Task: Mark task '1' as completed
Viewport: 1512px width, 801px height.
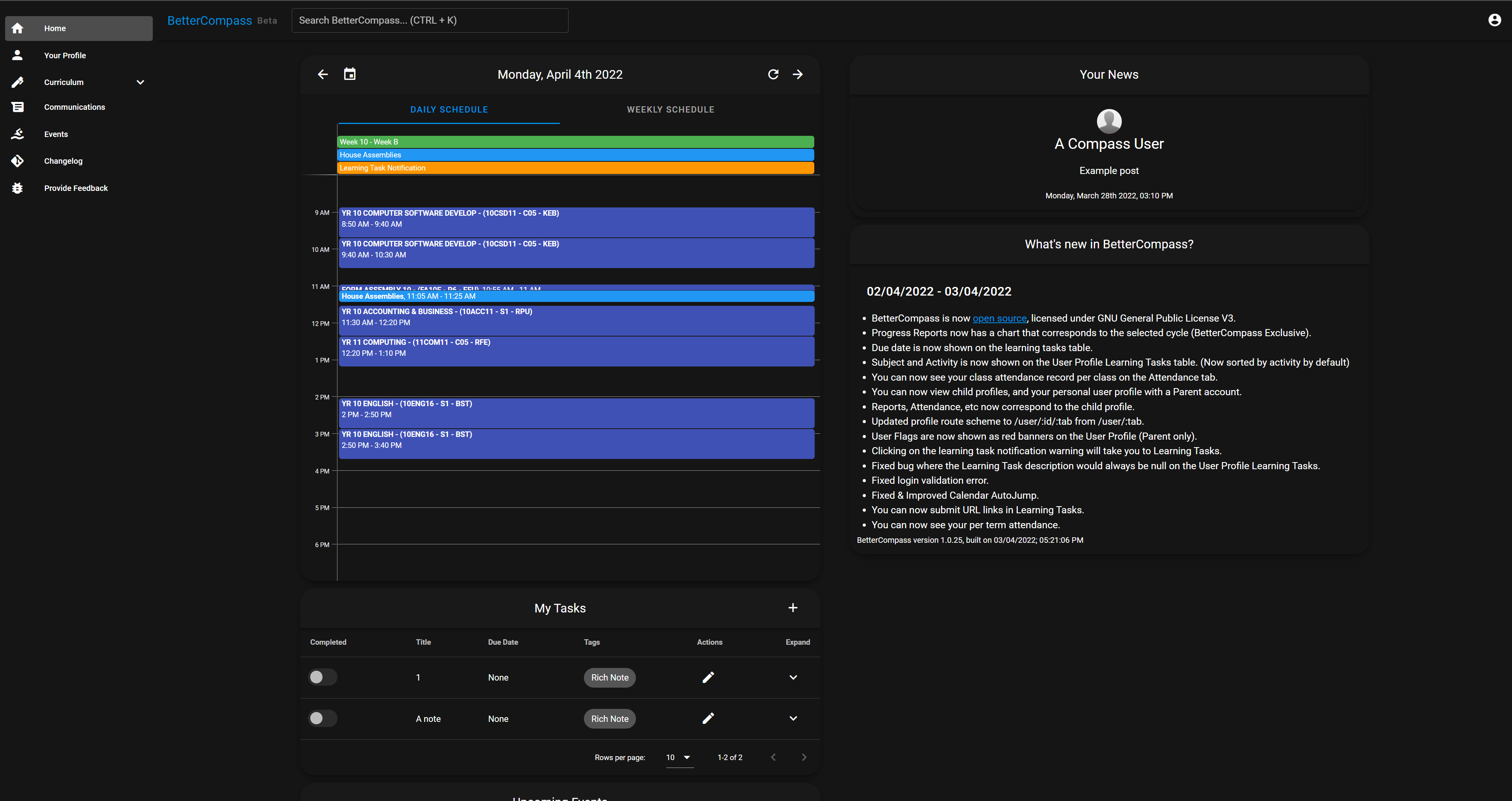Action: tap(322, 677)
